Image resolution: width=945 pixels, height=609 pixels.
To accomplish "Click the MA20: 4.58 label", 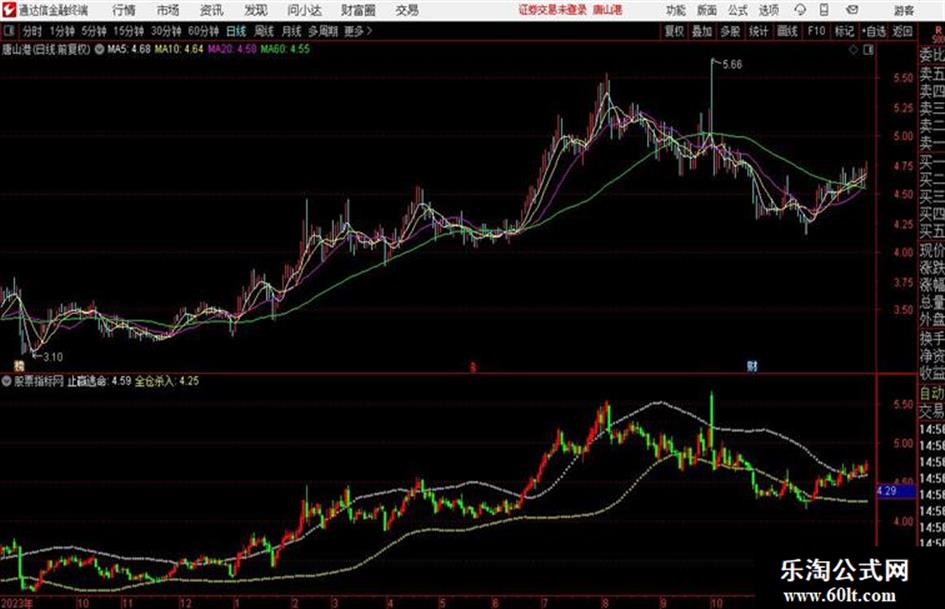I will [x=232, y=49].
